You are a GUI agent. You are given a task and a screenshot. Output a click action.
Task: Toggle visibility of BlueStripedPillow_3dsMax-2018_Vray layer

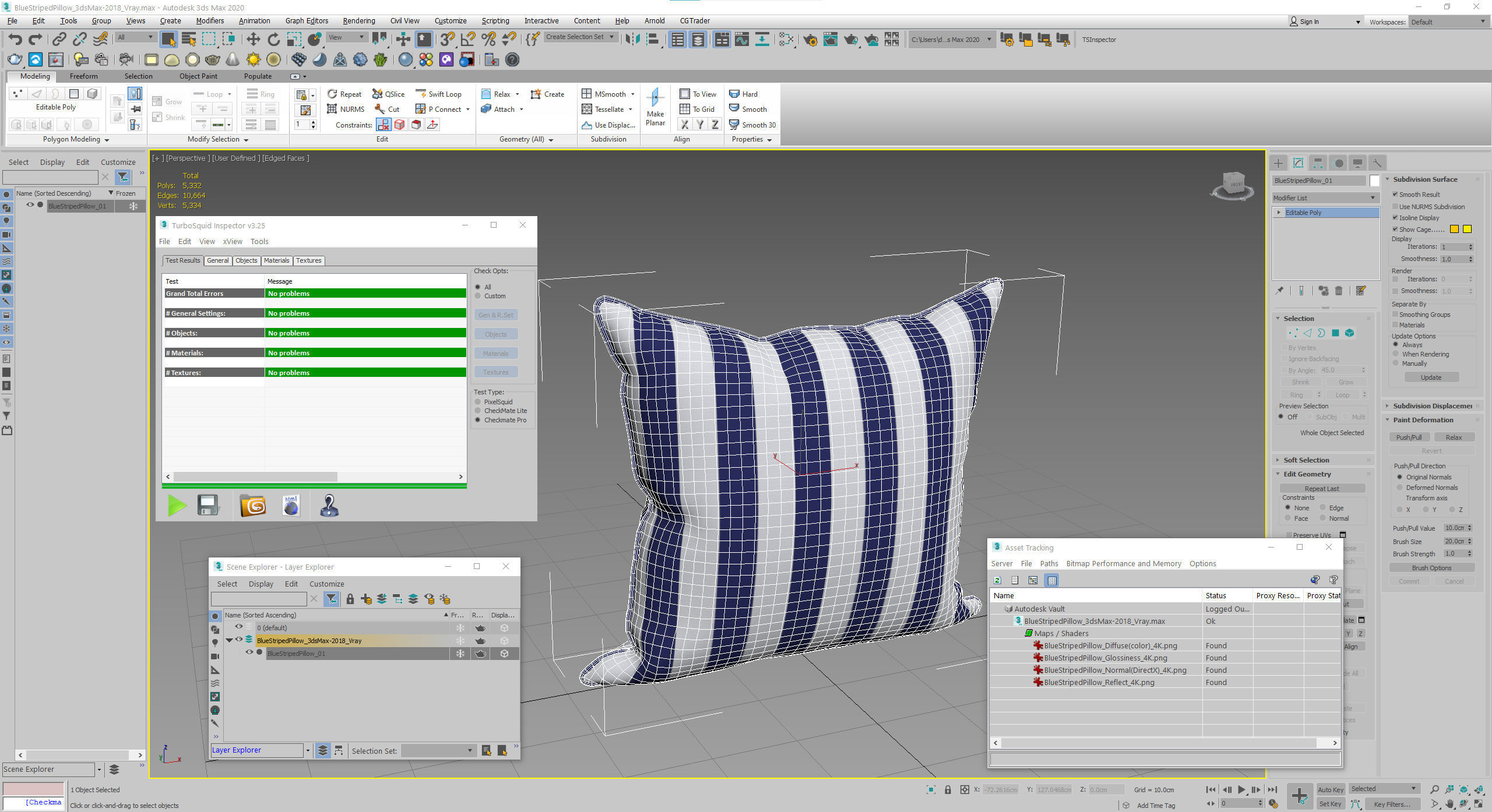coord(239,640)
